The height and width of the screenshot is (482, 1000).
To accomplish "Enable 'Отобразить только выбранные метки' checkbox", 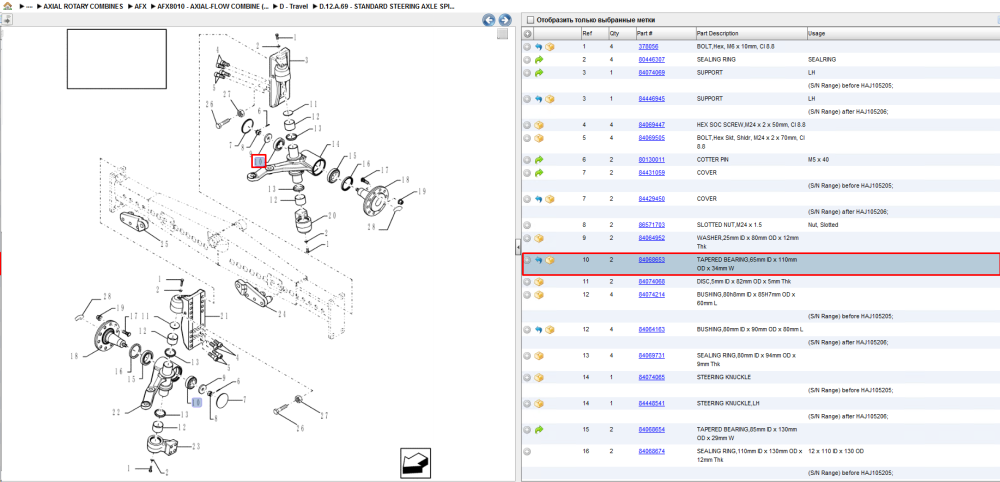I will pos(529,20).
